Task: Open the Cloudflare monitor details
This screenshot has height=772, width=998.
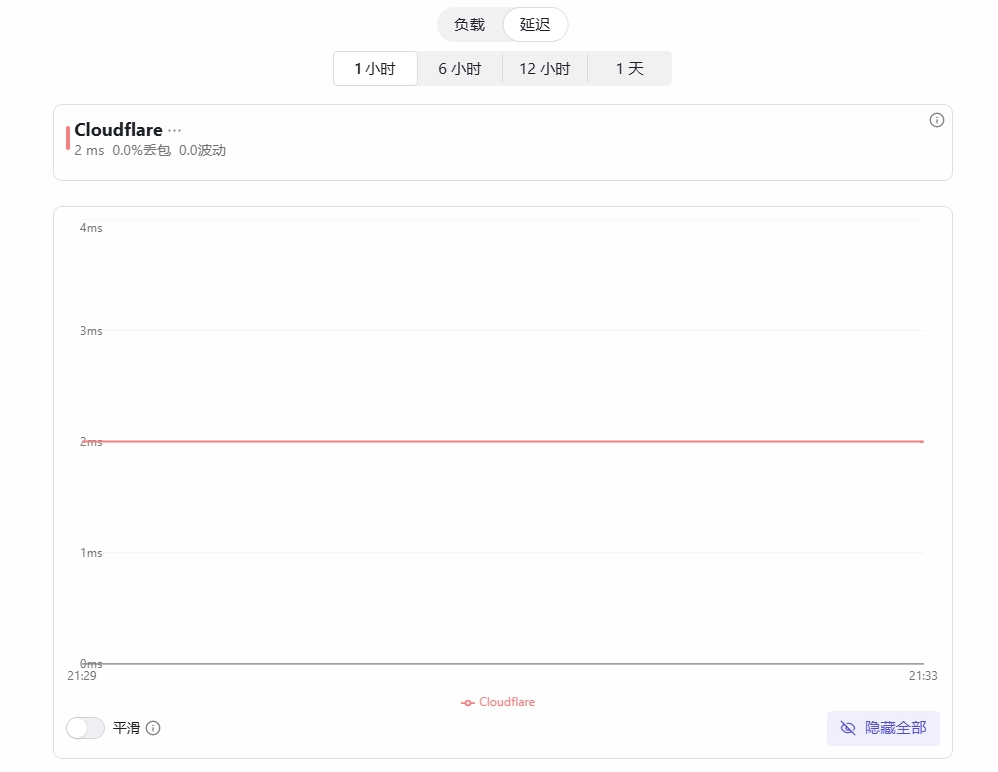Action: click(119, 129)
